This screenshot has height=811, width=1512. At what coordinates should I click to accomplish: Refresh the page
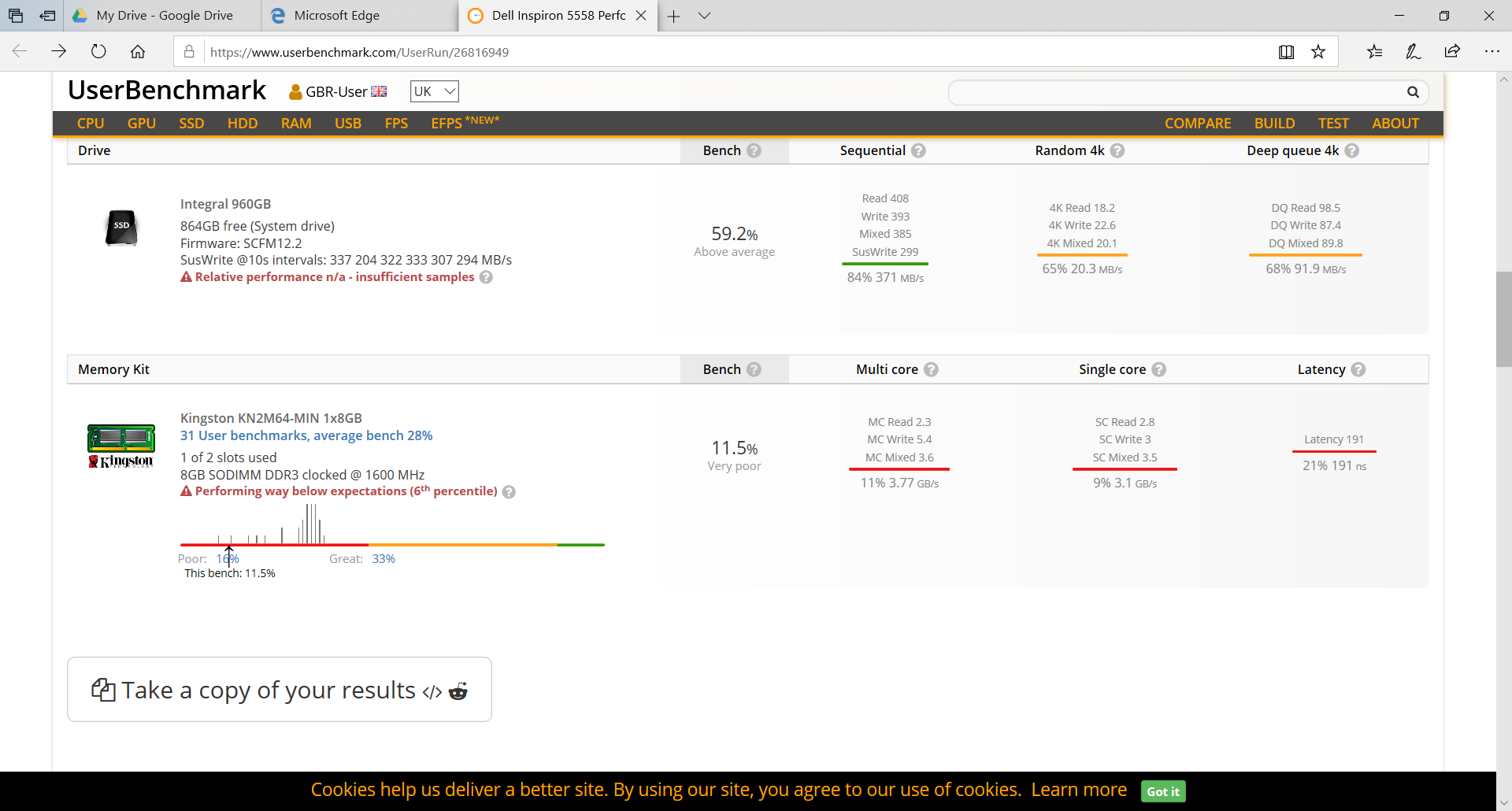98,52
